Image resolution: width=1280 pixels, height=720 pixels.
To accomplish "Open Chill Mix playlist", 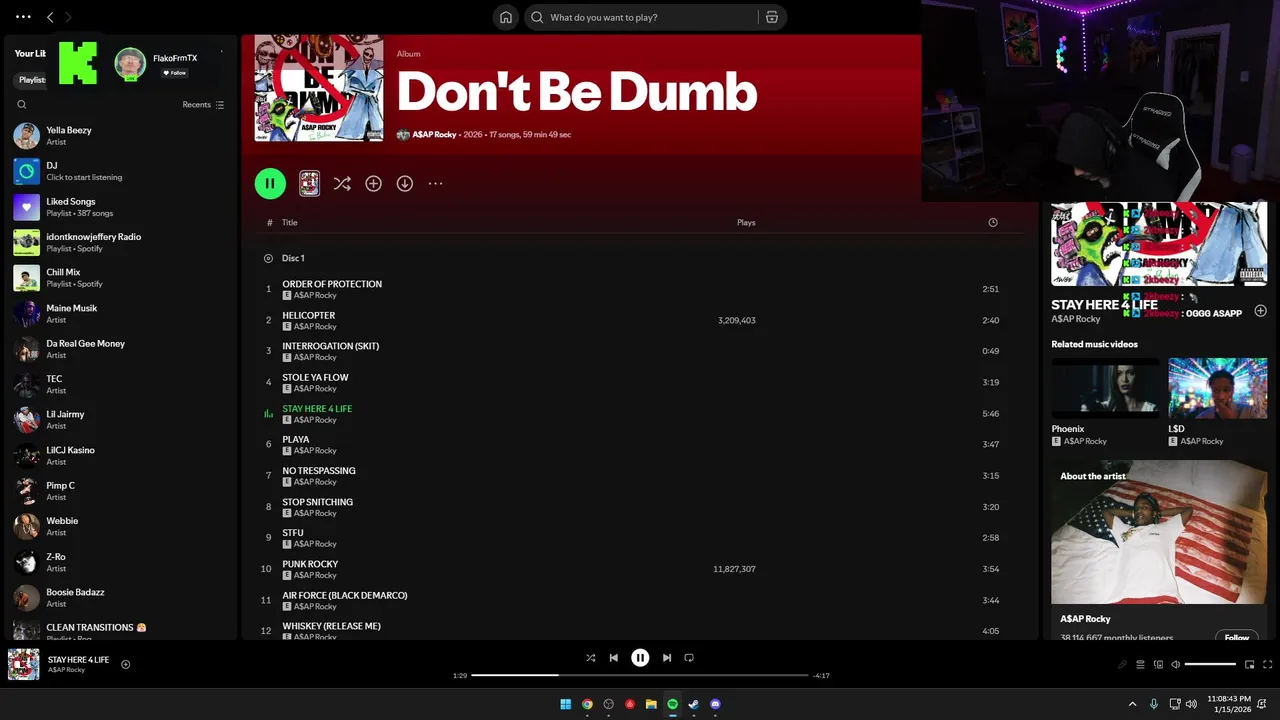I will 120,278.
